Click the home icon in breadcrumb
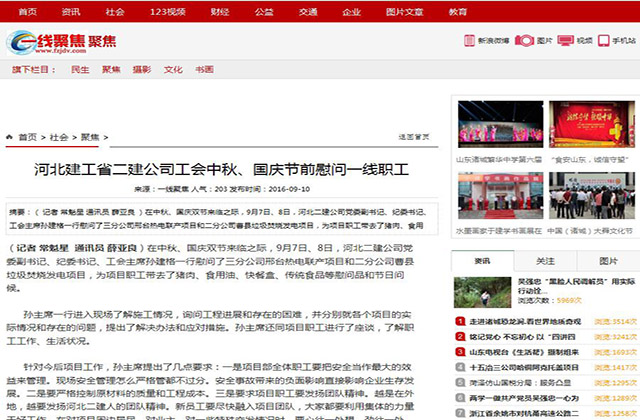 pos(12,136)
